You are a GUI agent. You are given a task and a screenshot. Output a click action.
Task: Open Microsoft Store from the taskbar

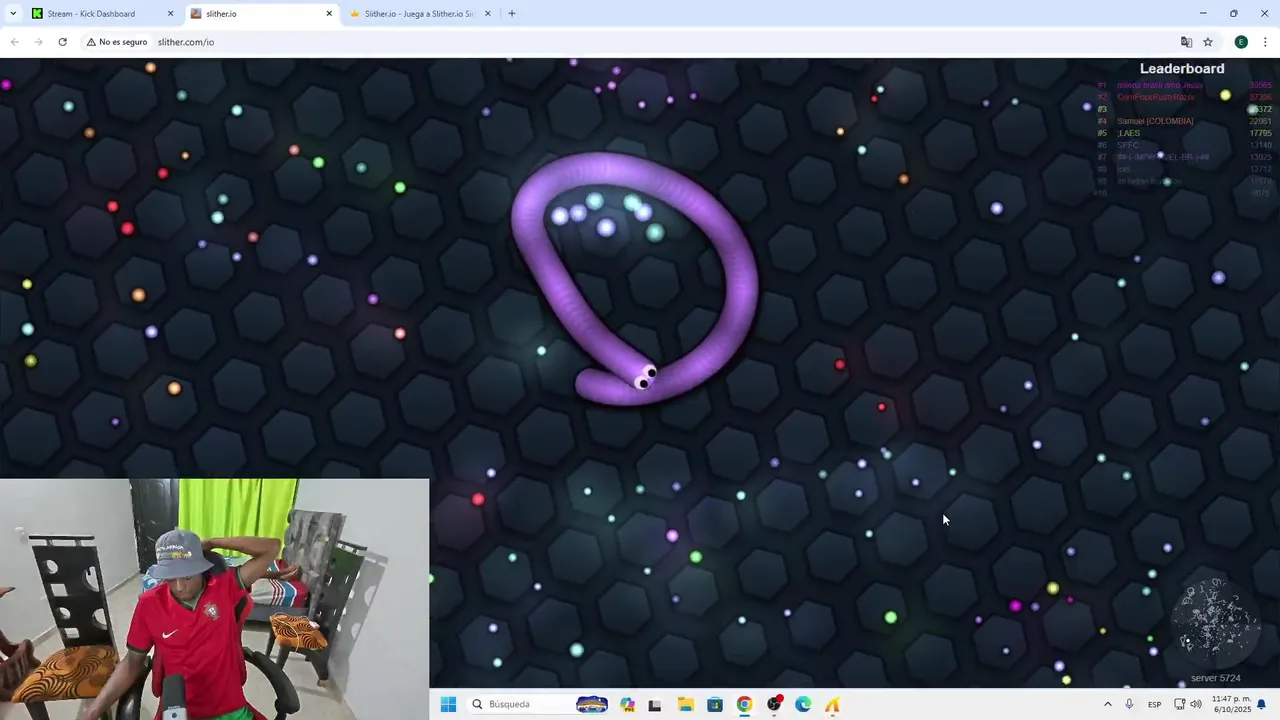pos(715,704)
